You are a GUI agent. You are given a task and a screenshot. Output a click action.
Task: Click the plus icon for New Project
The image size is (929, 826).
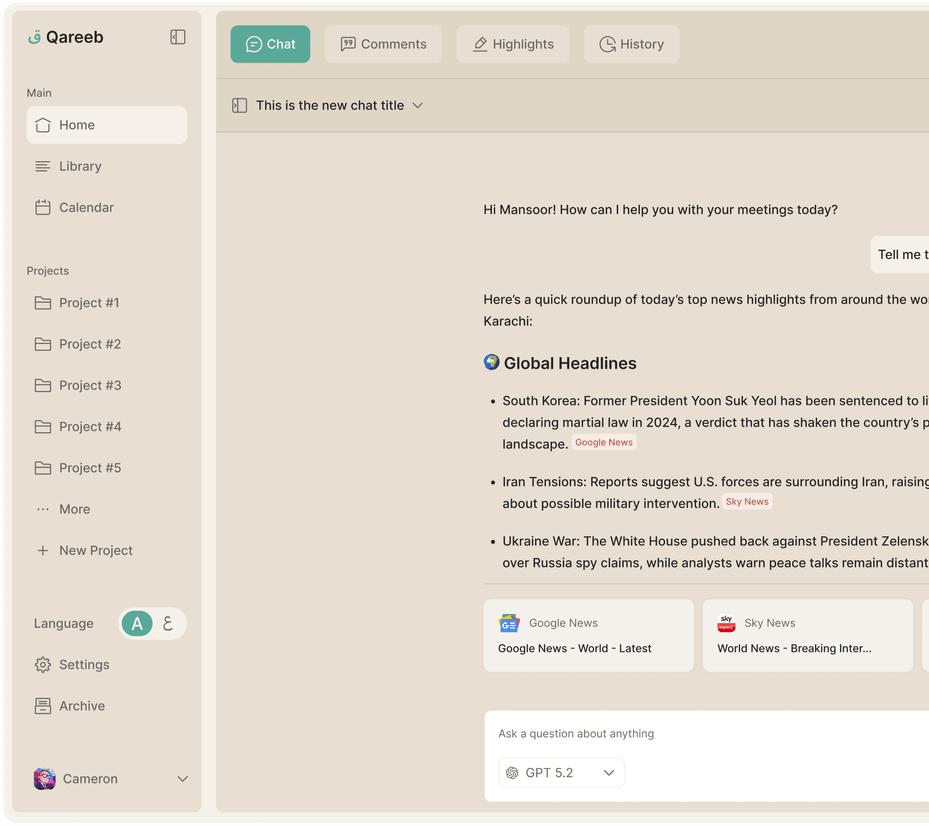click(x=43, y=550)
